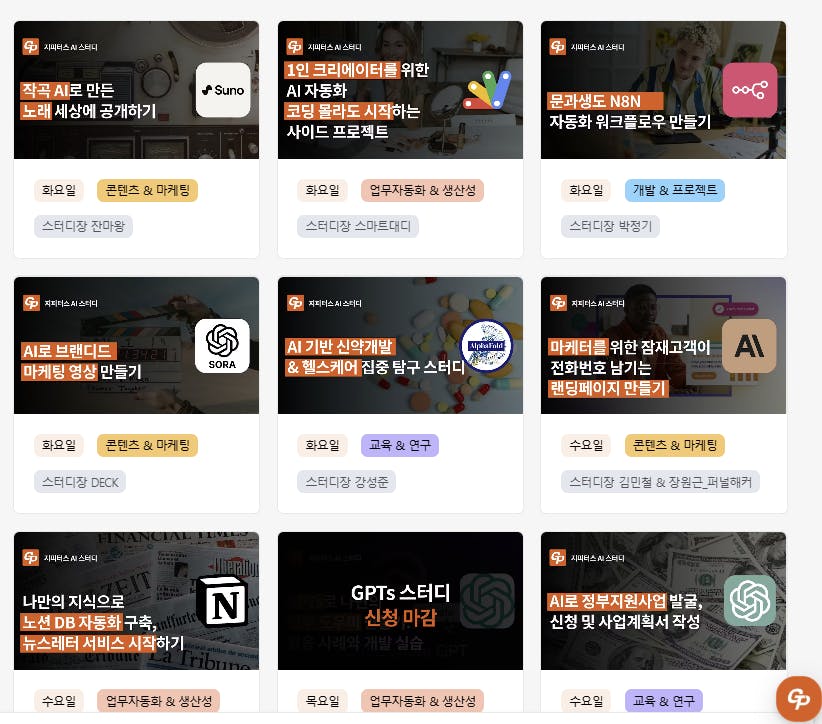Click the Notion N logo icon
This screenshot has height=724, width=822.
click(222, 602)
